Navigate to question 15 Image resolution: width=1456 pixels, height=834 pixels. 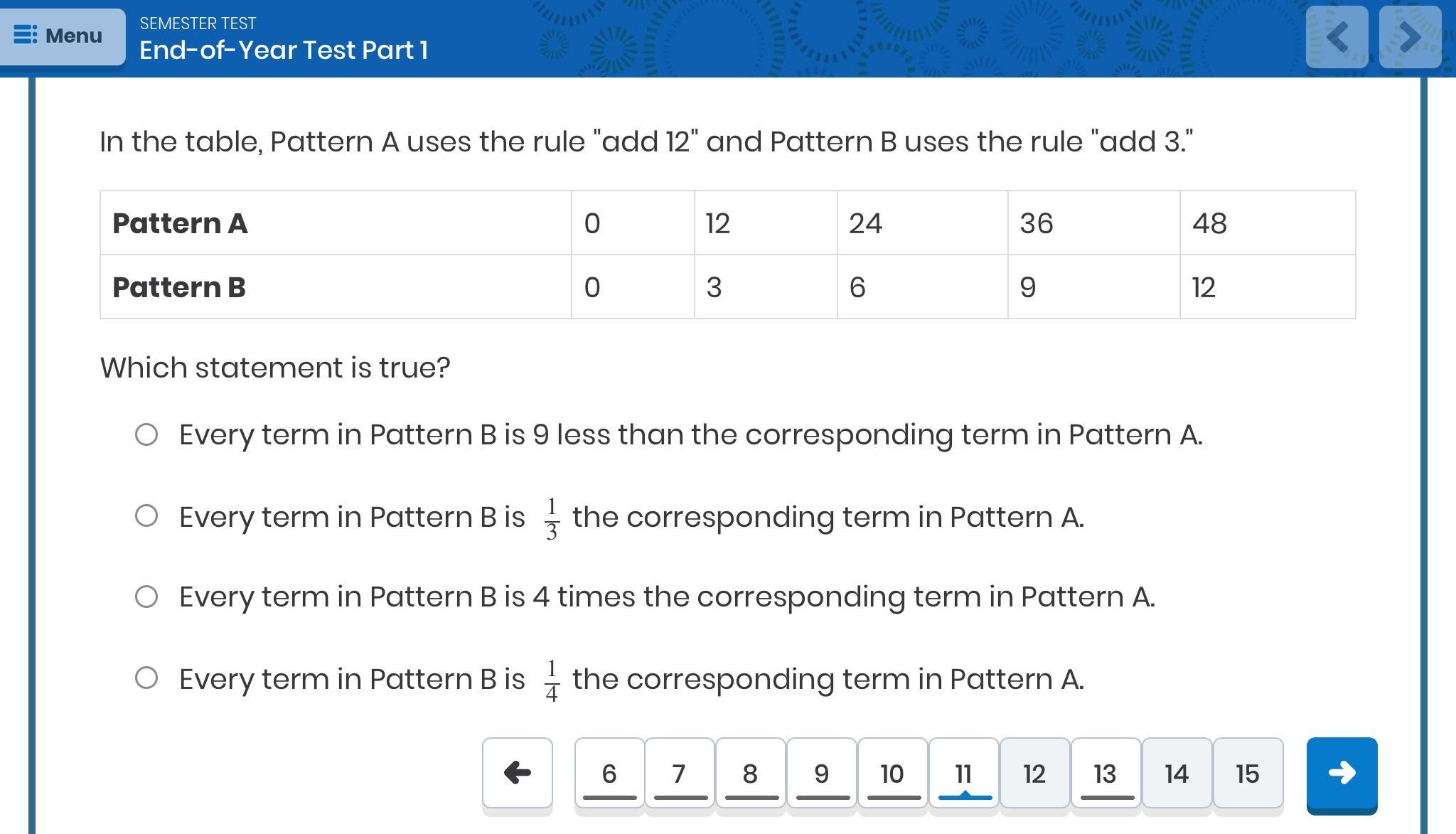(x=1248, y=774)
